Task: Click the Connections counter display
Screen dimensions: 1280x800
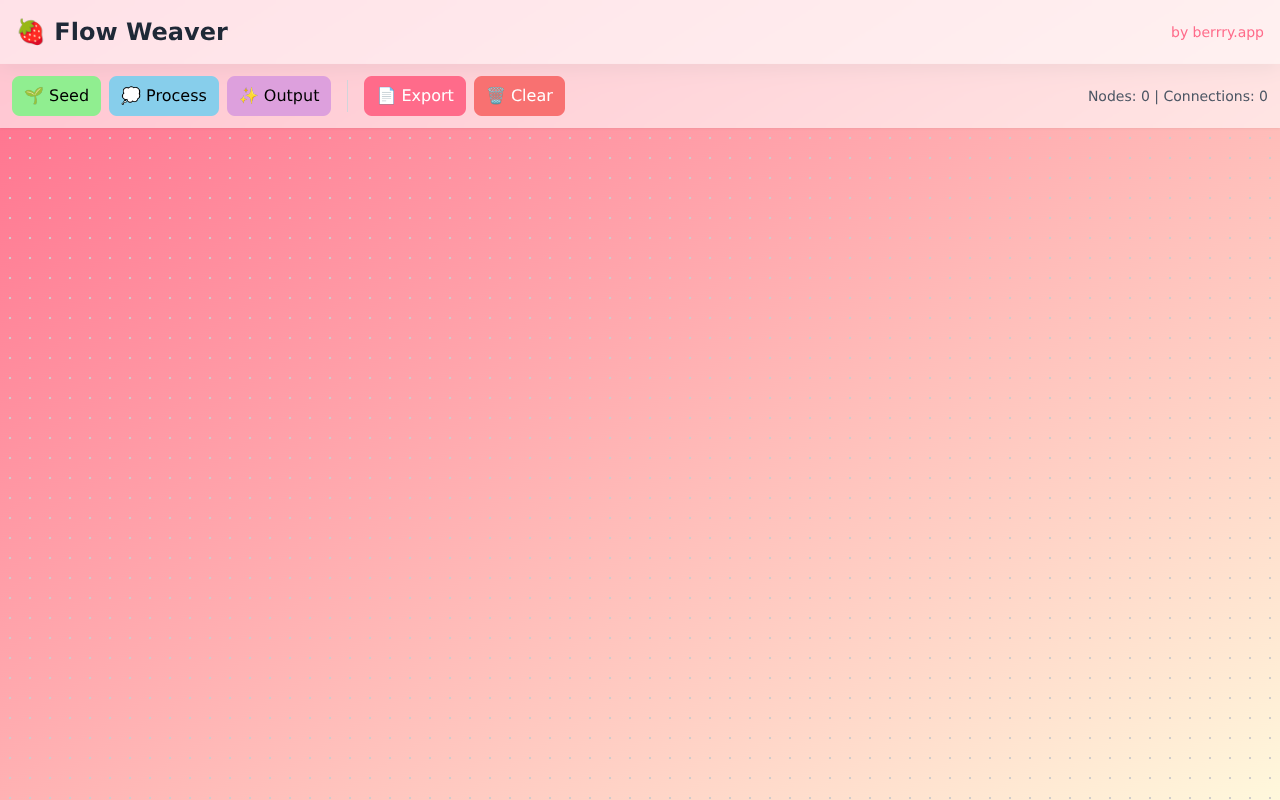Action: (1214, 96)
